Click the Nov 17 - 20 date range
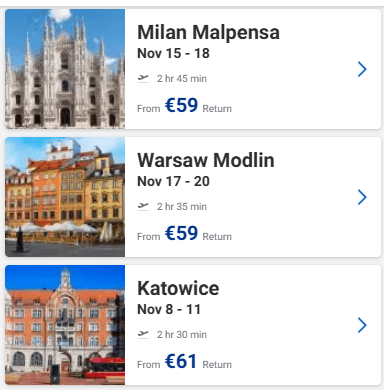This screenshot has width=384, height=390. [x=173, y=181]
